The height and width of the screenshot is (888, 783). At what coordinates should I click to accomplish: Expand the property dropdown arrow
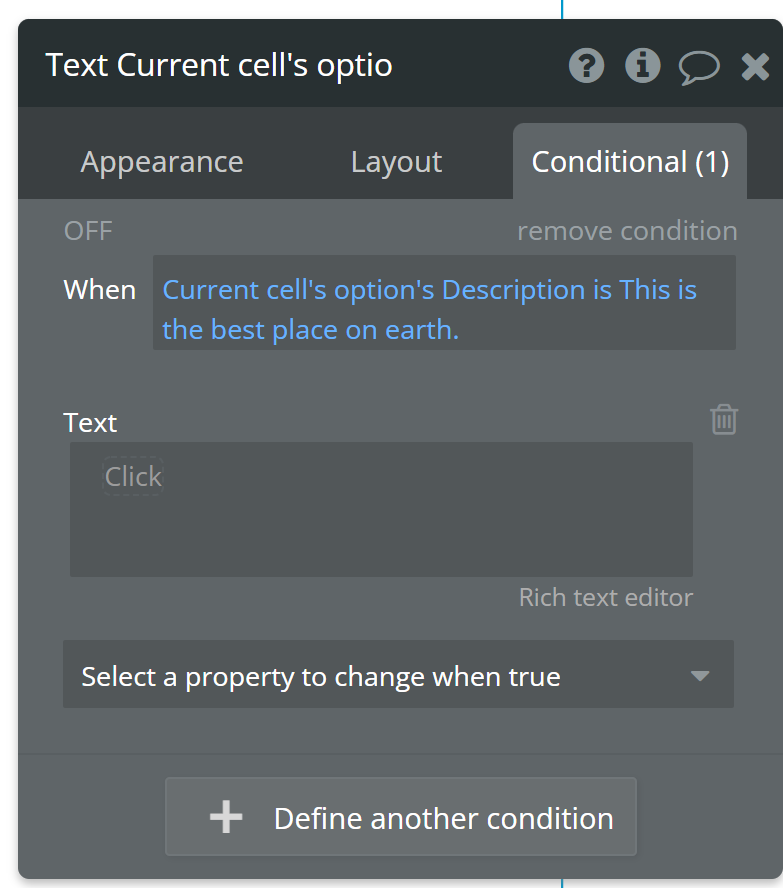click(x=700, y=676)
